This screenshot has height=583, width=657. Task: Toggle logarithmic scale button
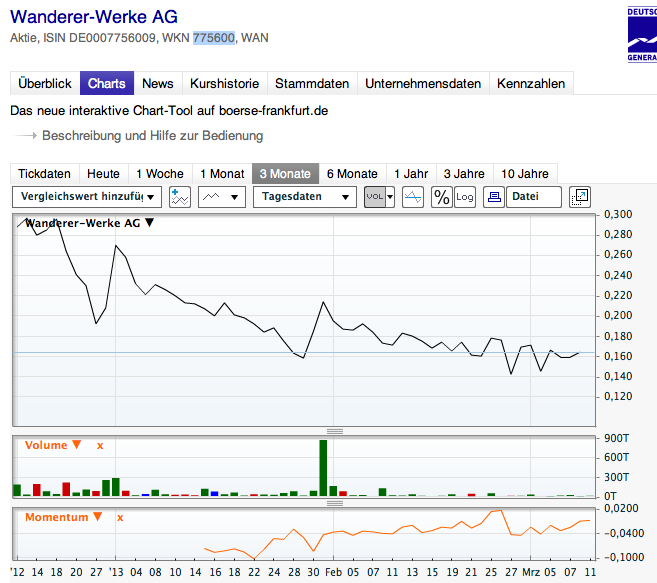pos(465,197)
